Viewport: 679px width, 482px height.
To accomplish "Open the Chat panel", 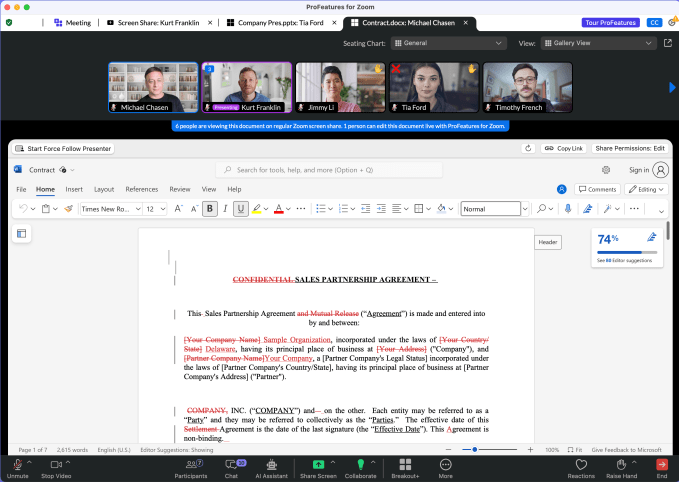I will tap(231, 464).
